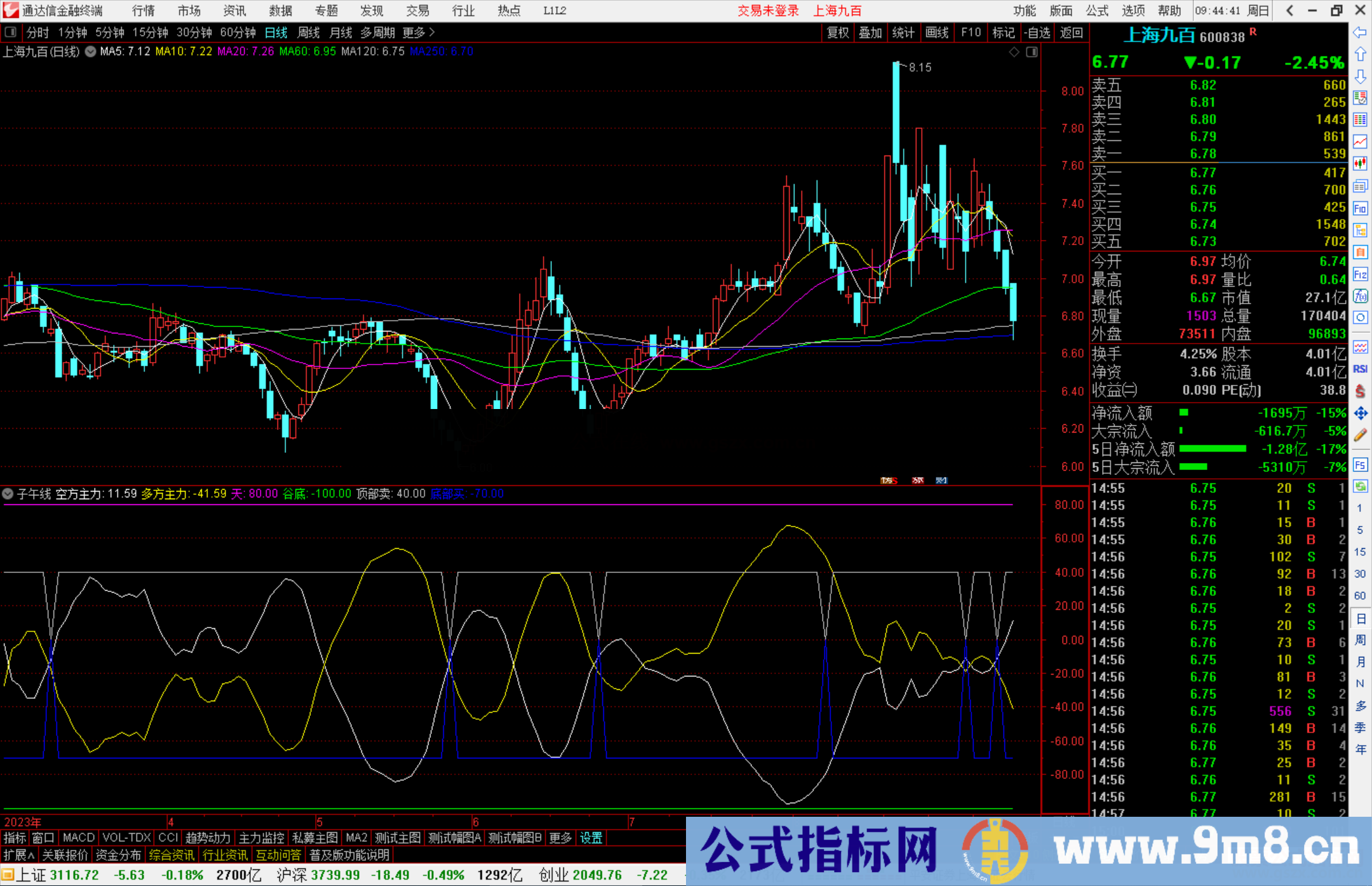Switch to the MACD indicator tab
The height and width of the screenshot is (886, 1372).
(78, 838)
